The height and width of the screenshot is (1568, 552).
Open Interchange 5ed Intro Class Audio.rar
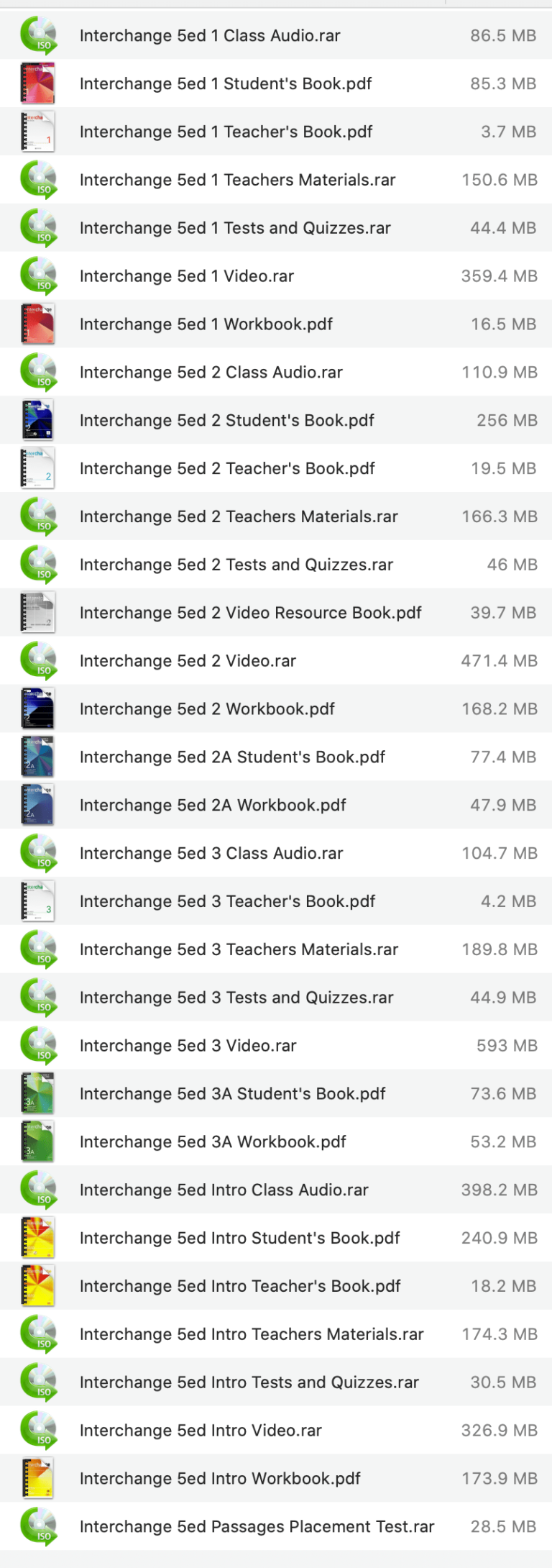224,1190
